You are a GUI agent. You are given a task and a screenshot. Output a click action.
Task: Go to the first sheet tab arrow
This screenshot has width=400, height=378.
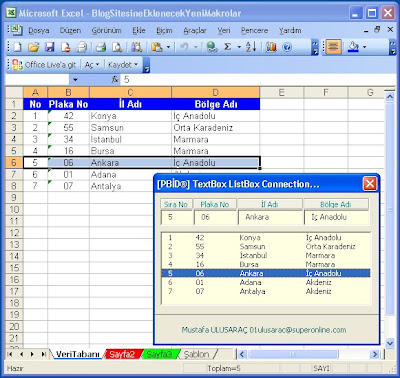10,354
